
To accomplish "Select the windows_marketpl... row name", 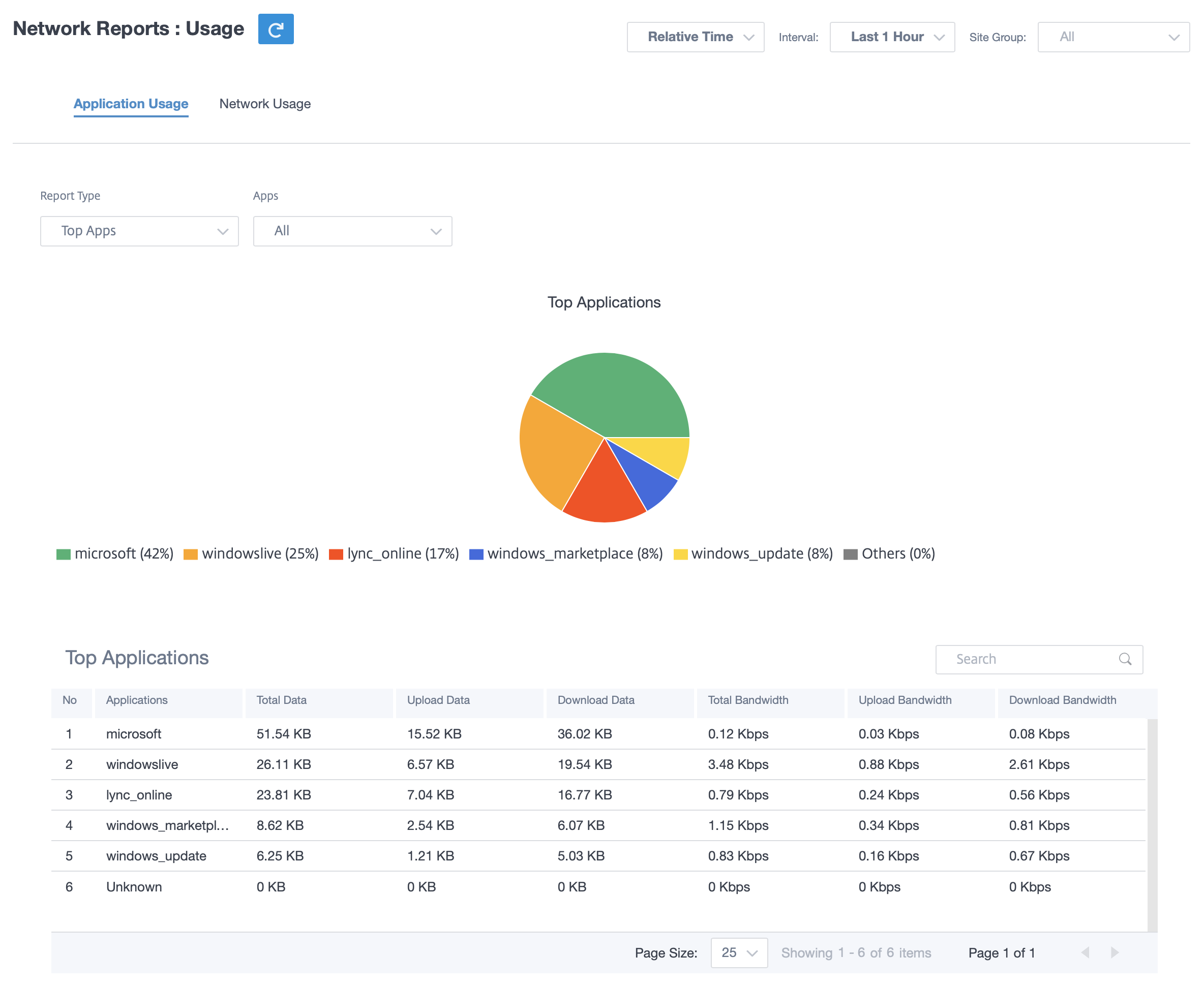I will point(167,825).
